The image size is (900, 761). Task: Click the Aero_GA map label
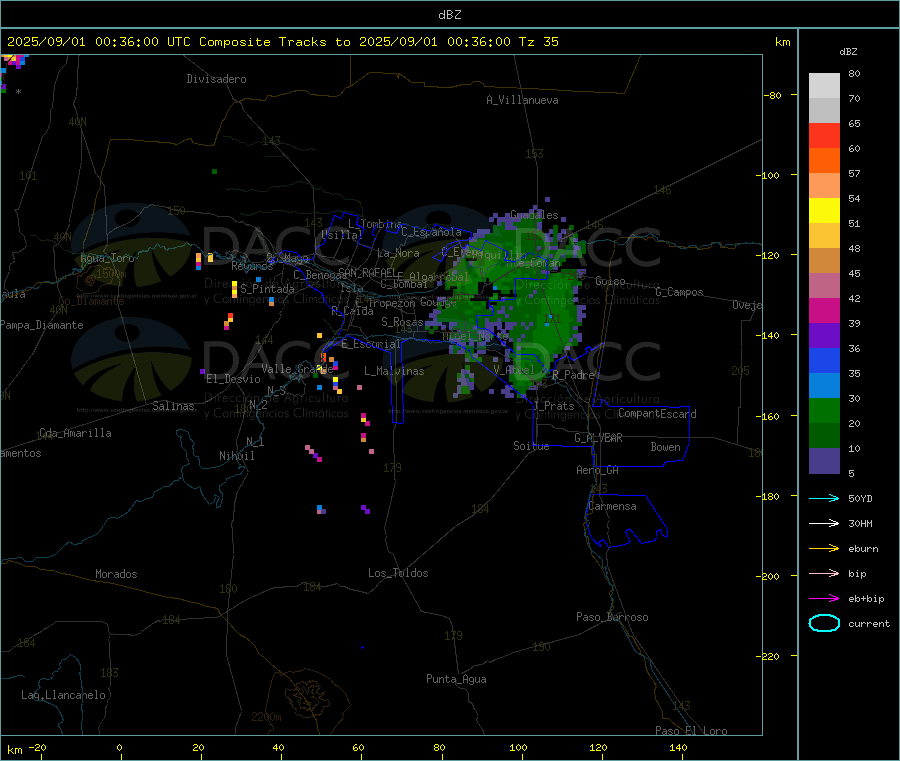tap(598, 470)
